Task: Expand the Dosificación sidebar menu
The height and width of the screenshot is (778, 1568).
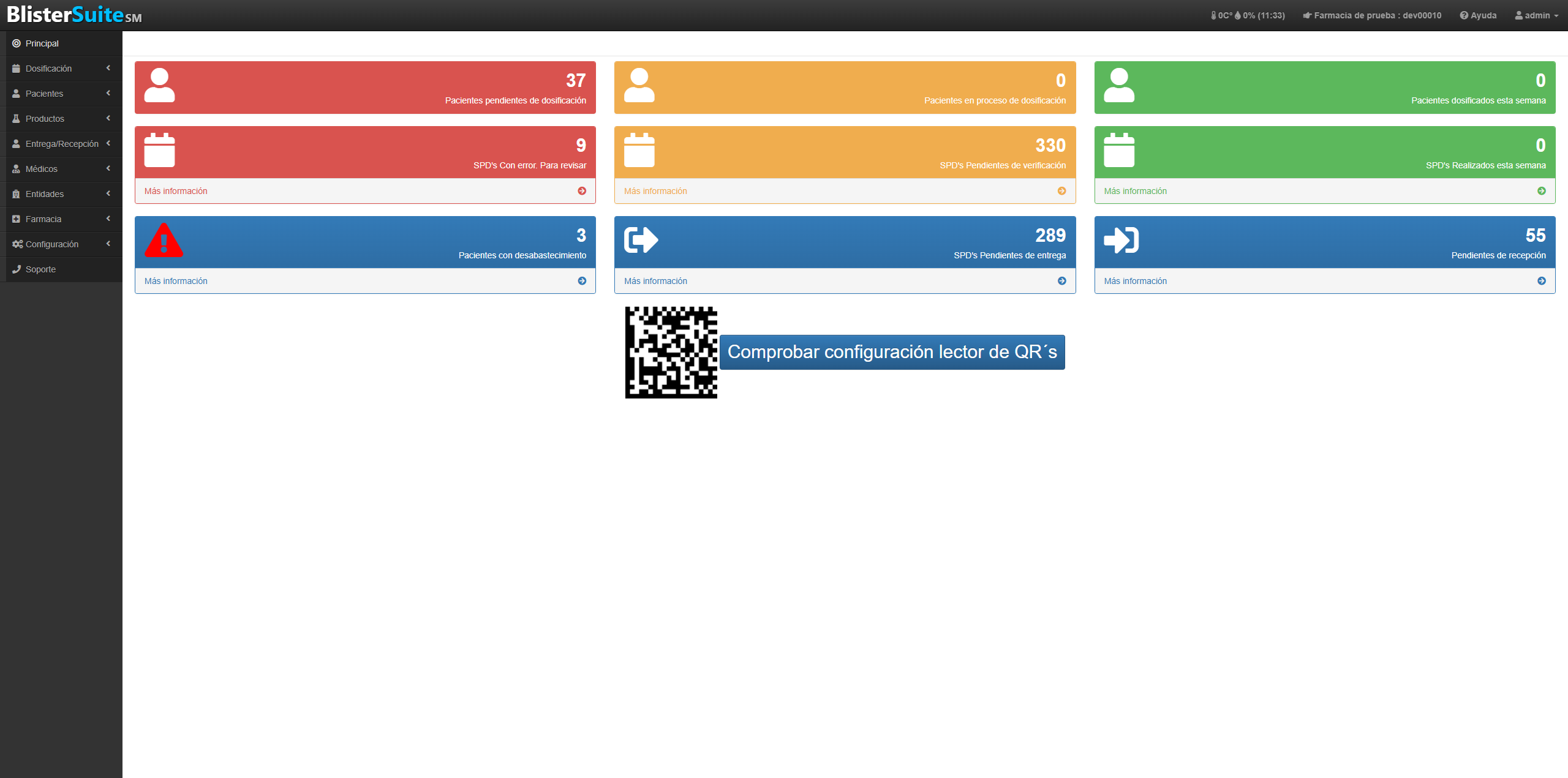Action: tap(49, 69)
